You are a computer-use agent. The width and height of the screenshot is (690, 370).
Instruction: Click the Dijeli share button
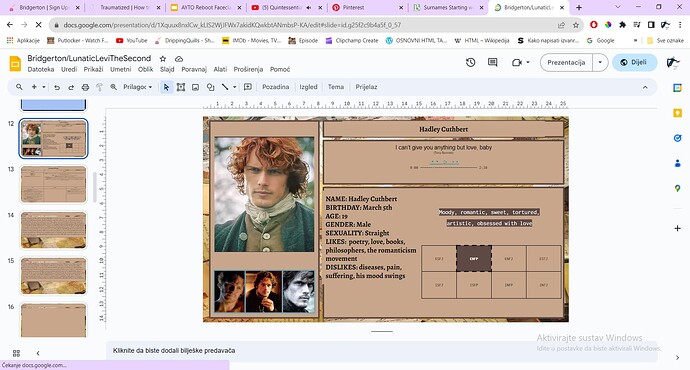click(x=634, y=62)
